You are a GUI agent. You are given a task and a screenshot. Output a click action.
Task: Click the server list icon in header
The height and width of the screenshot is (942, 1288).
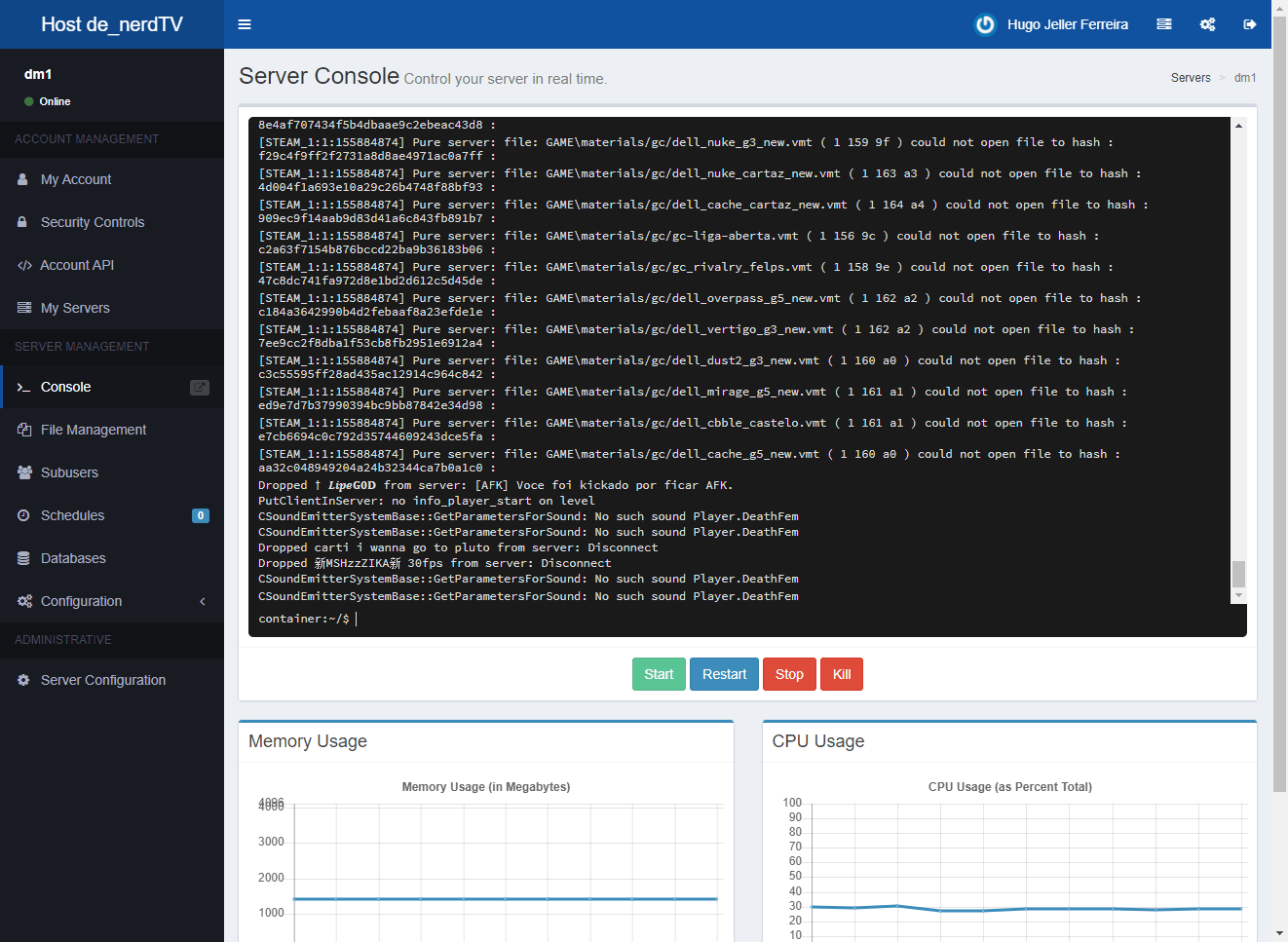(x=1164, y=24)
